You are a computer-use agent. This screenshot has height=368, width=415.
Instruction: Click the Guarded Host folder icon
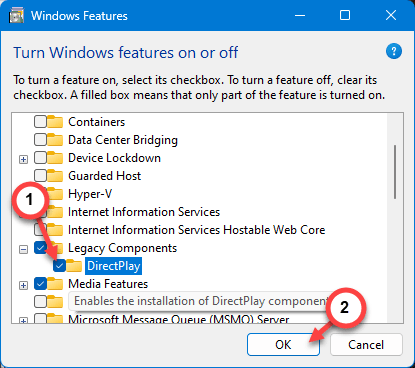55,176
